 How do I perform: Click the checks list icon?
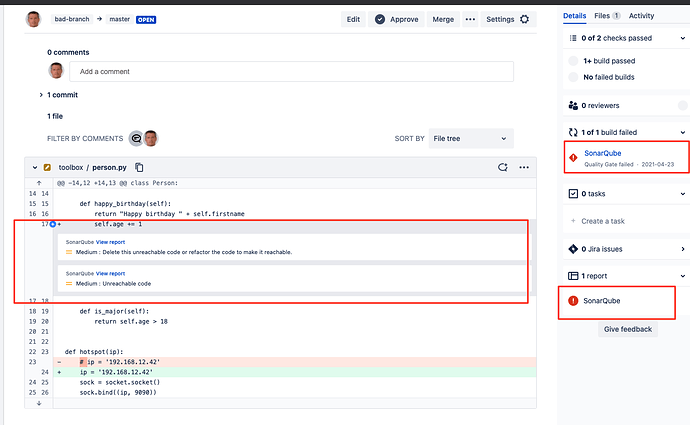point(573,38)
